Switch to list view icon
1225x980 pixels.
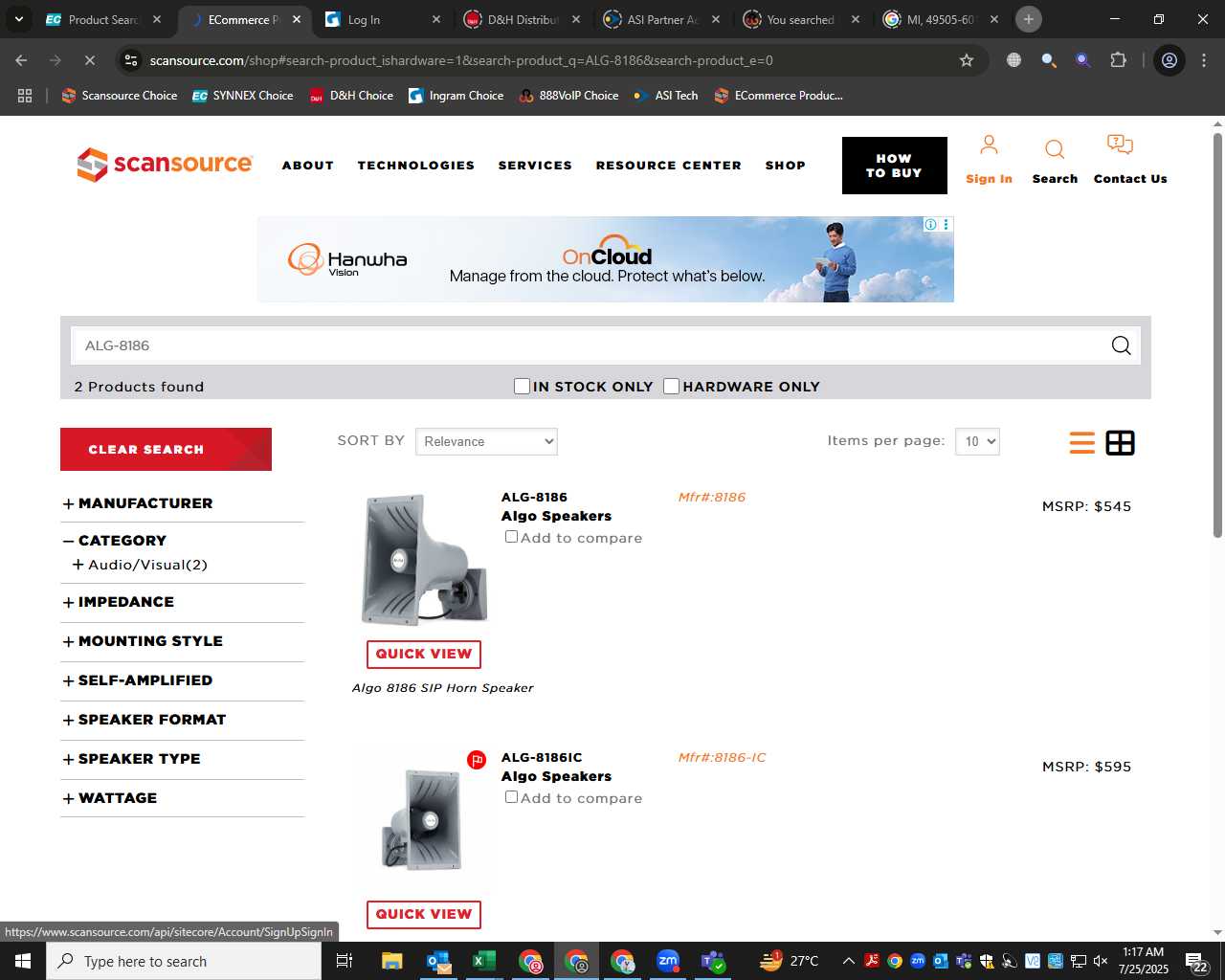coord(1082,442)
